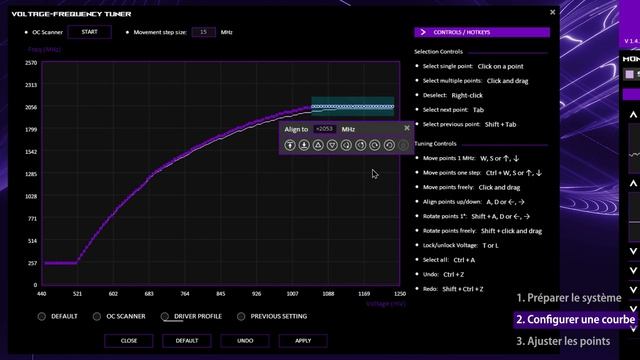Click 'Move points freely' hotkey line
Image resolution: width=640 pixels, height=360 pixels.
click(x=471, y=187)
